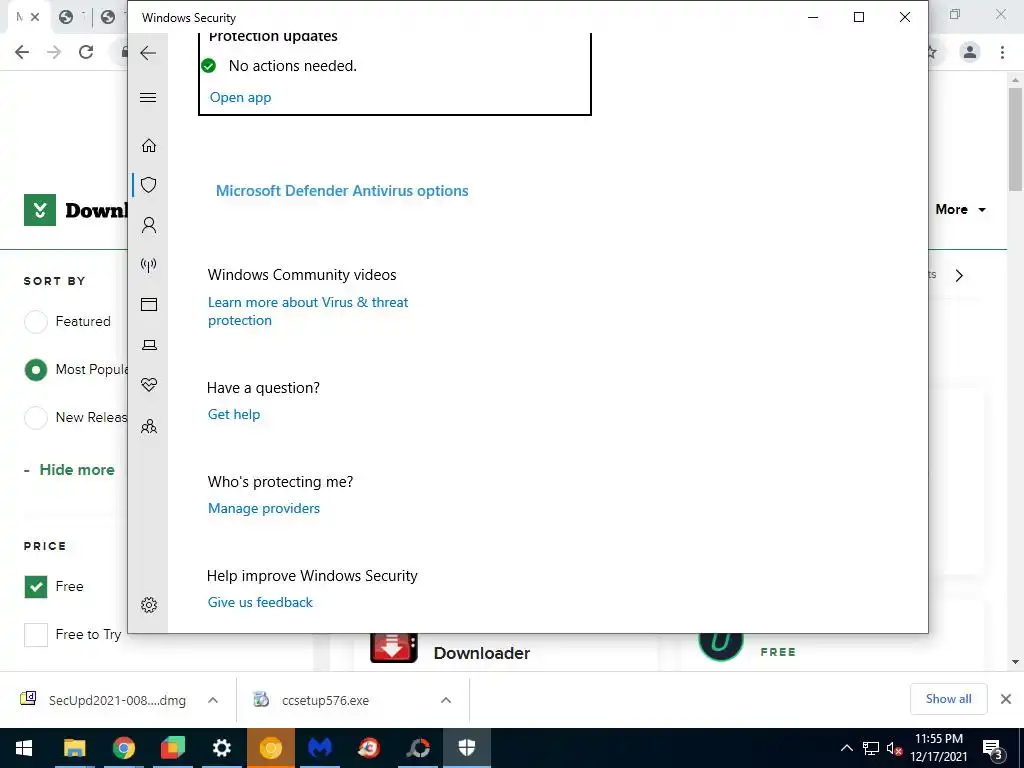The width and height of the screenshot is (1024, 768).
Task: Reload the browser page
Action: (x=86, y=52)
